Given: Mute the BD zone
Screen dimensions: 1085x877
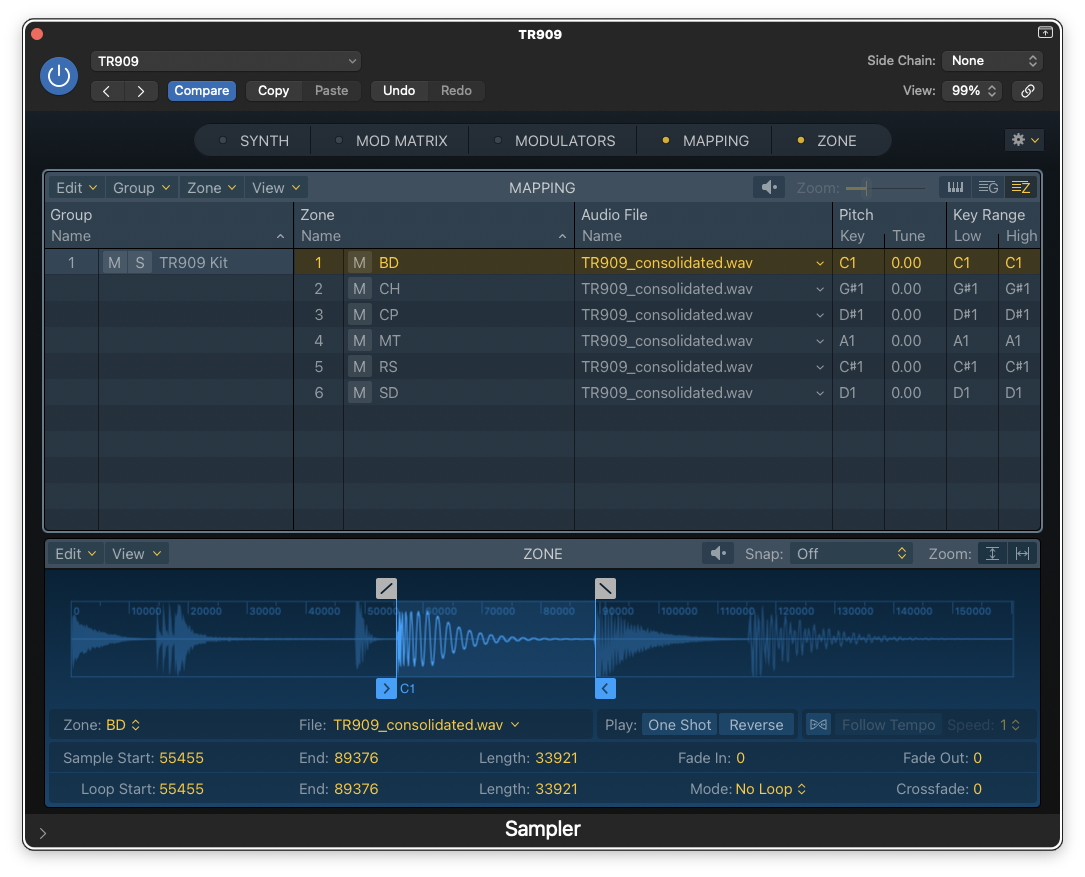Looking at the screenshot, I should tap(359, 263).
